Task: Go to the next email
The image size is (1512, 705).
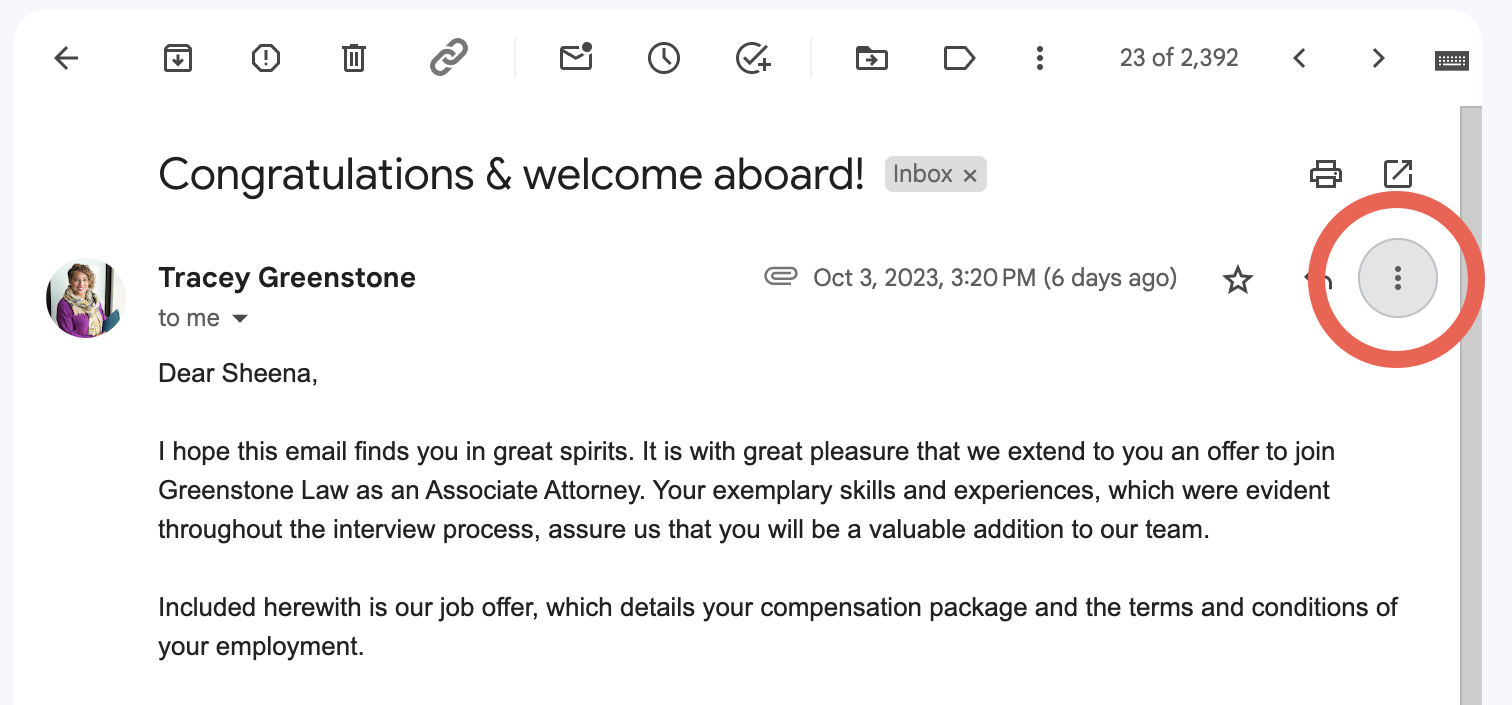Action: pos(1378,58)
